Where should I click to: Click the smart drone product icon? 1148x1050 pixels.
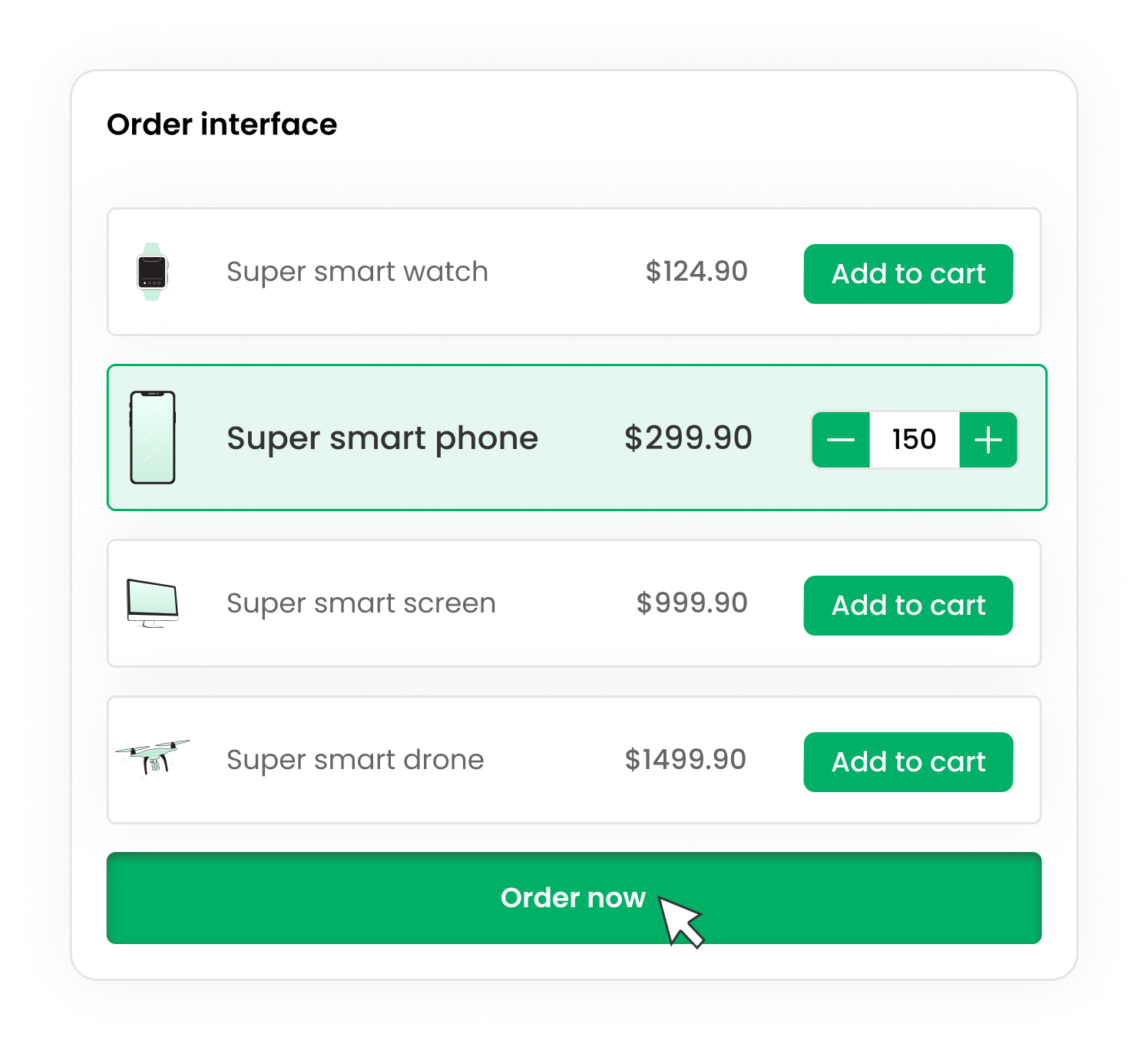tap(153, 758)
